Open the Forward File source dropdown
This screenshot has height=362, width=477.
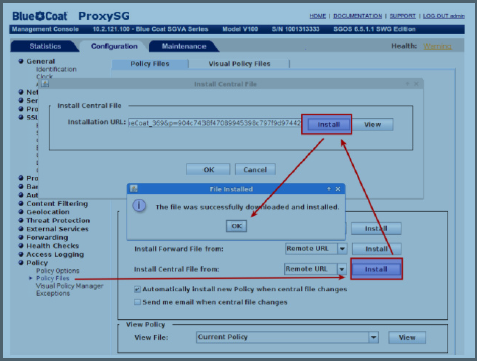[342, 249]
